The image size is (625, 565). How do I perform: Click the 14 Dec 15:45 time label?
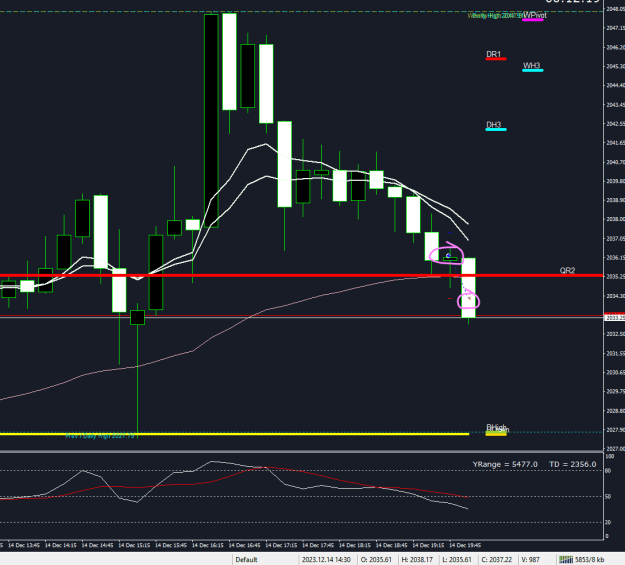pyautogui.click(x=171, y=545)
